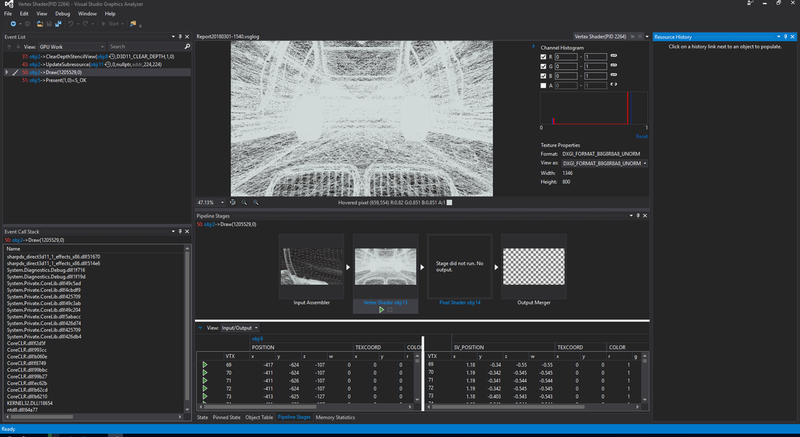Screen dimensions: 800x437
Task: Uncheck the G channel checkbox
Action: [543, 66]
